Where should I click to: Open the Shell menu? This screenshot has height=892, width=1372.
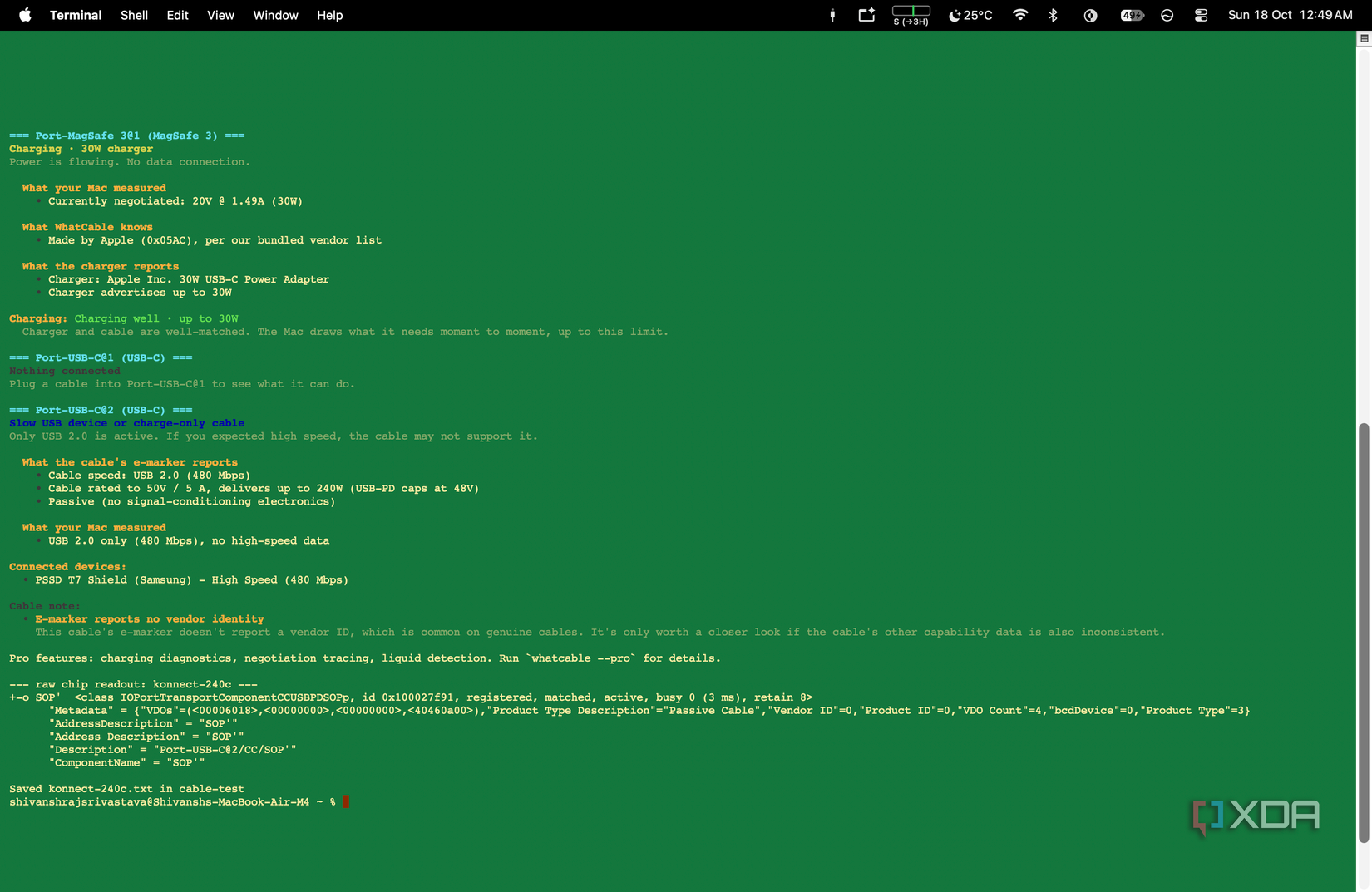click(134, 15)
